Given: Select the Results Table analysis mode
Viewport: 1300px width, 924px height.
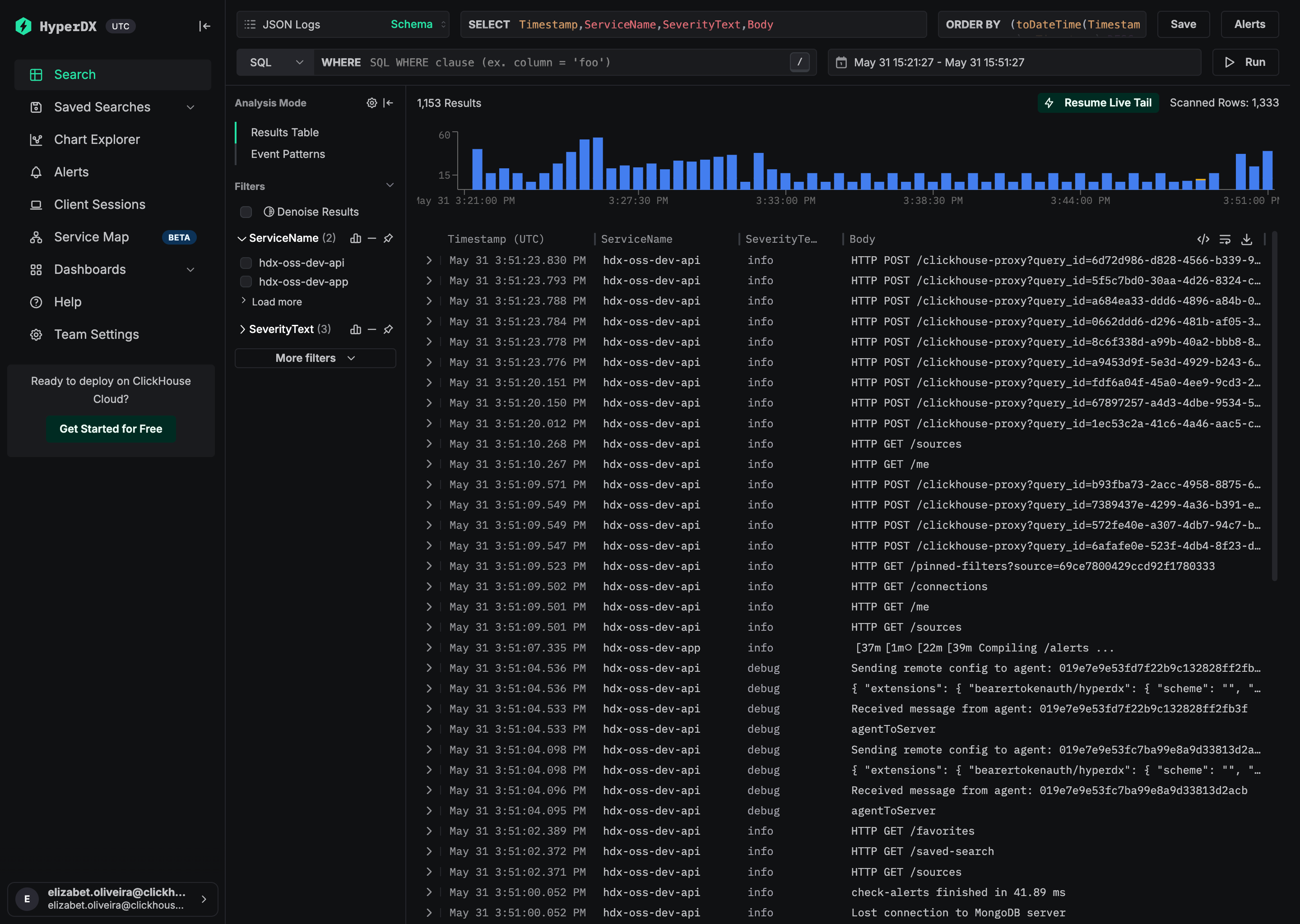Looking at the screenshot, I should [284, 132].
